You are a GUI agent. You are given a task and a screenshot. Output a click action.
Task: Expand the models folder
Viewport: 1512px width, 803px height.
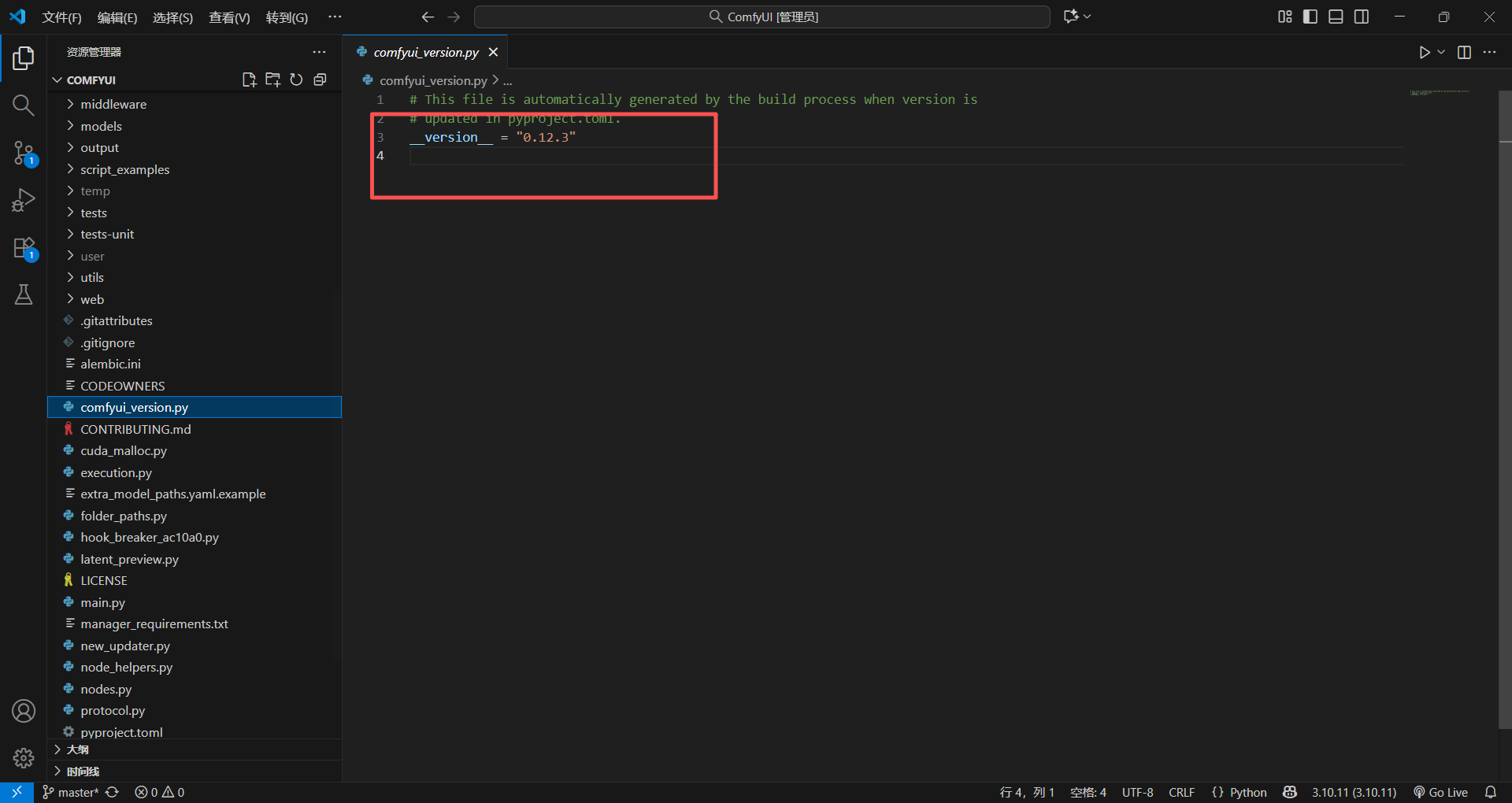(x=195, y=126)
